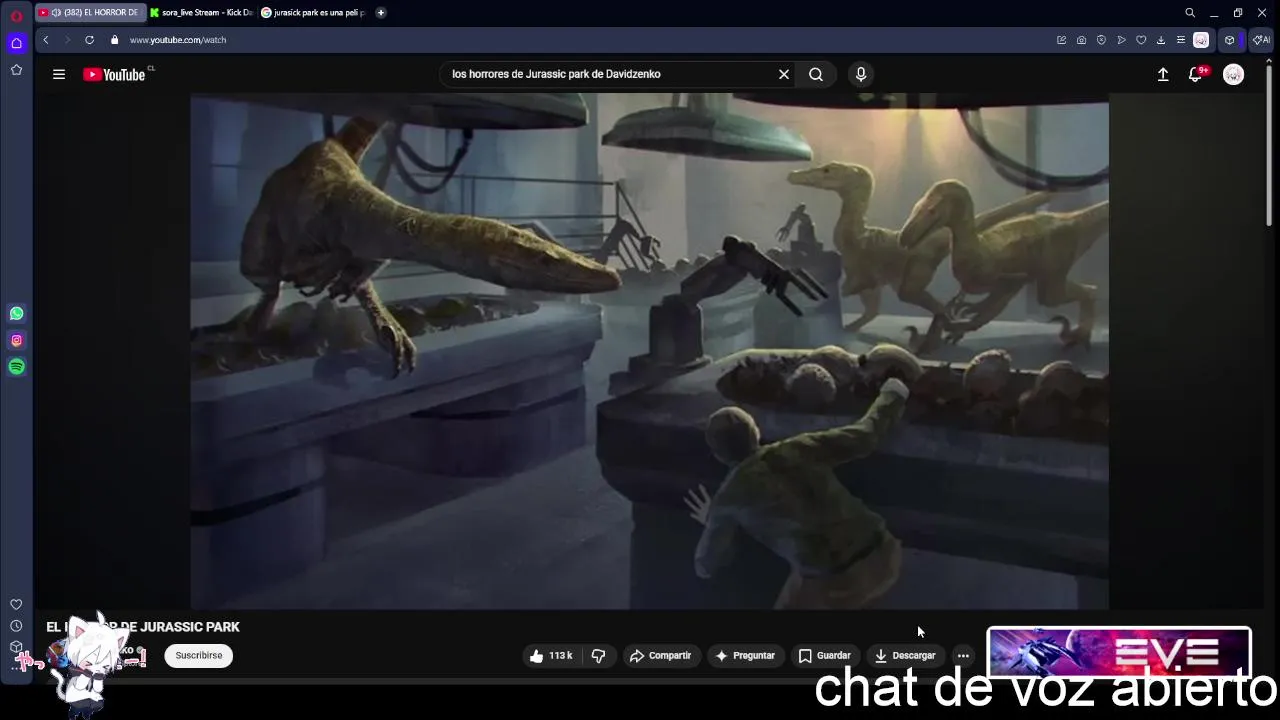Open History clock in sidebar

(x=16, y=626)
